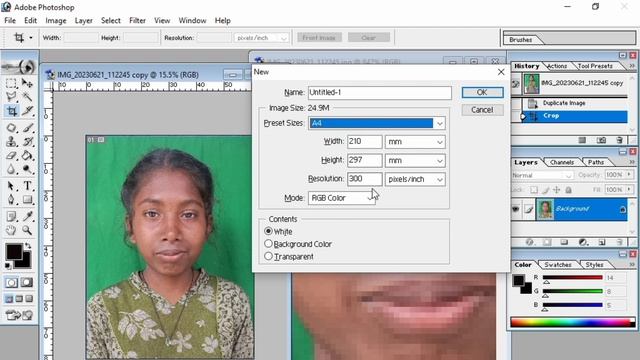The image size is (640, 360).
Task: Open Resolution units dropdown in New dialog
Action: tap(440, 180)
